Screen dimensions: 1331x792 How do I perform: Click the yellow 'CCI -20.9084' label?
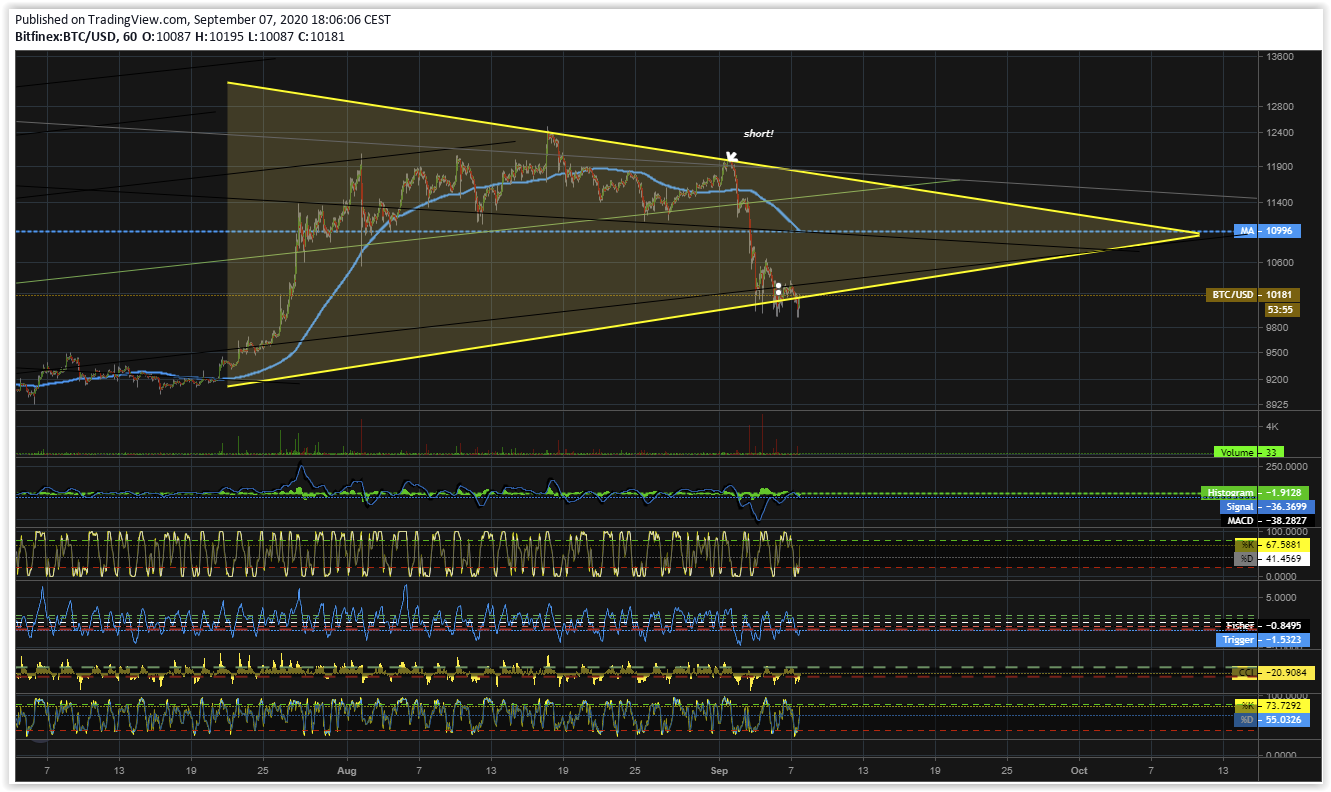point(1274,672)
